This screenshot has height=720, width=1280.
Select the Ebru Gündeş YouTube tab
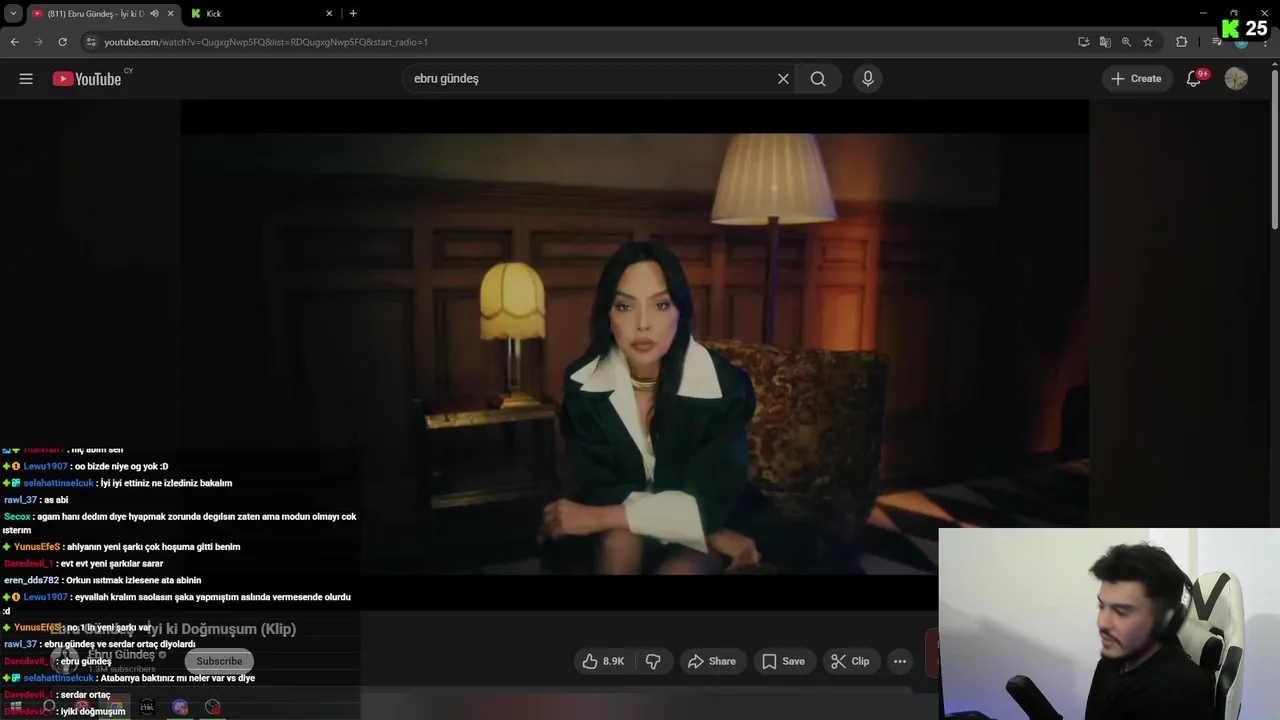[x=95, y=13]
